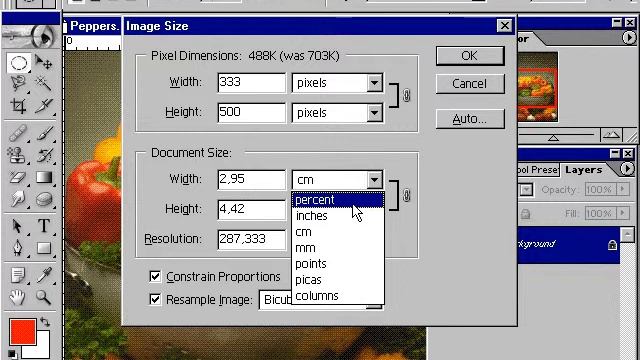
Task: Select the Elliptical Marquee tool
Action: coord(18,62)
